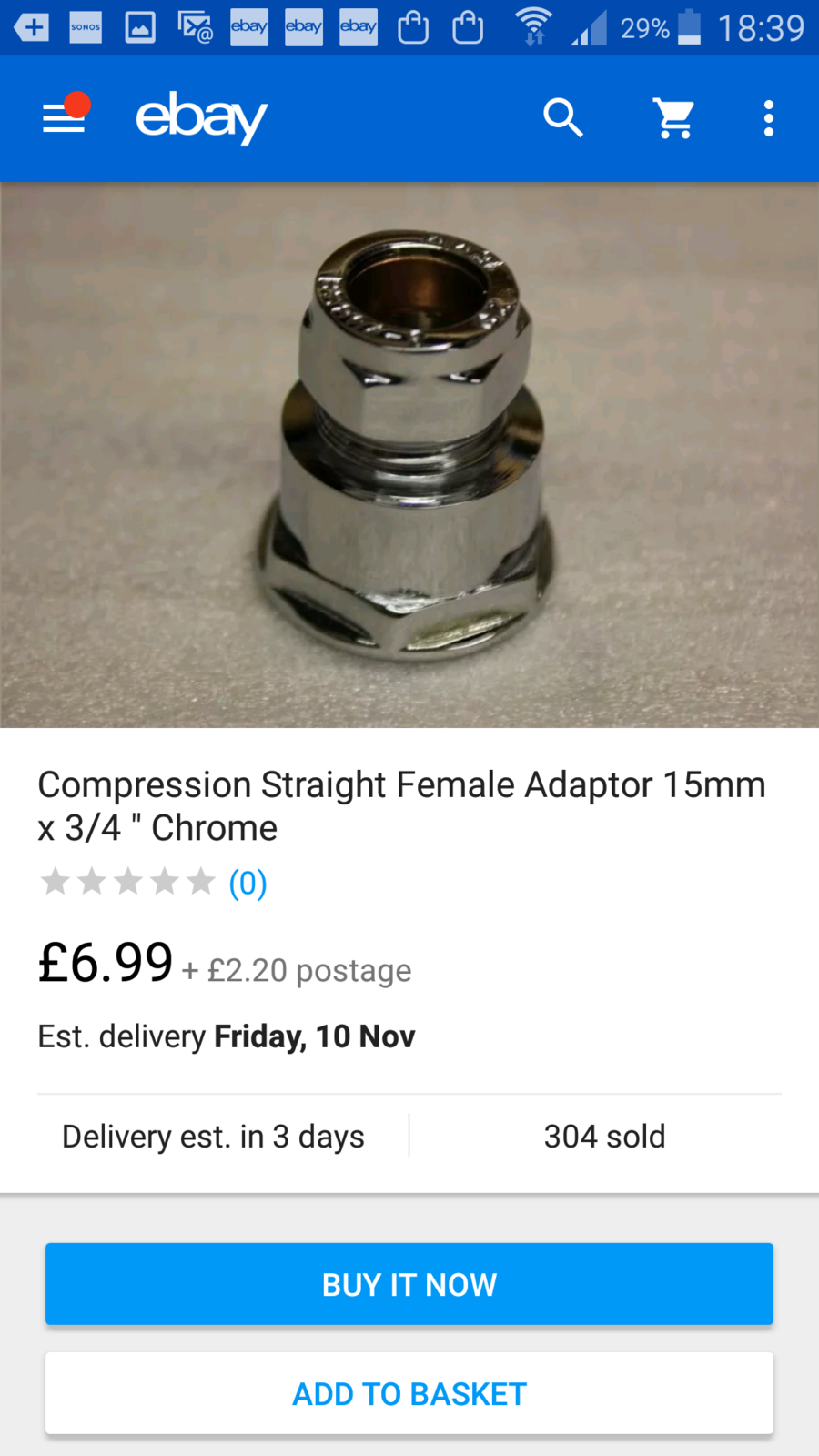Click the ADD TO BASKET button

pyautogui.click(x=409, y=1393)
